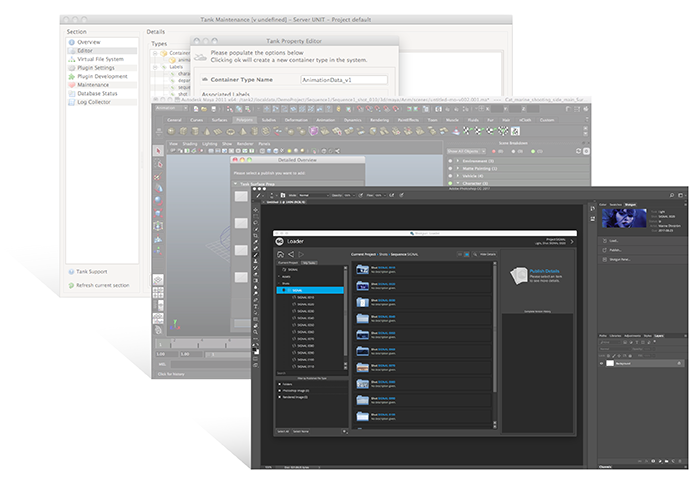The image size is (700, 486).
Task: Select the Eyedropper tool in Photoshop
Action: 256,242
